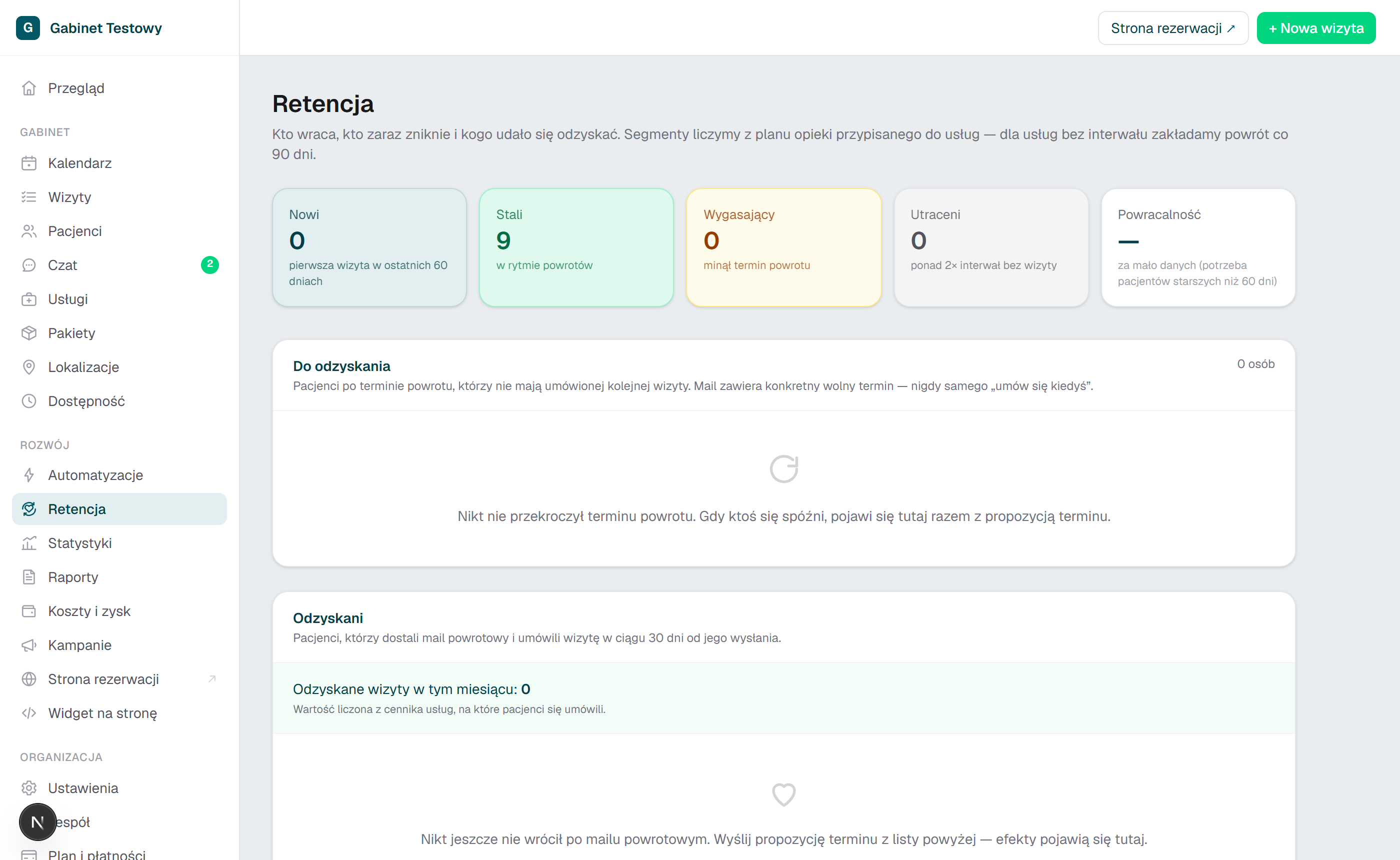
Task: Click the ROZWÓJ sidebar group label
Action: (45, 445)
